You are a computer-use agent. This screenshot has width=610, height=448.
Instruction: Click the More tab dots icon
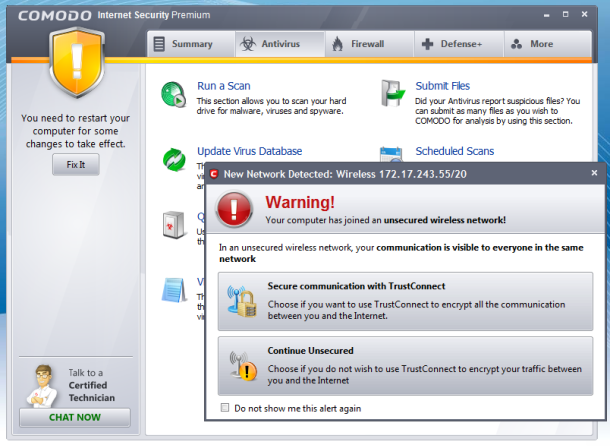tap(516, 44)
